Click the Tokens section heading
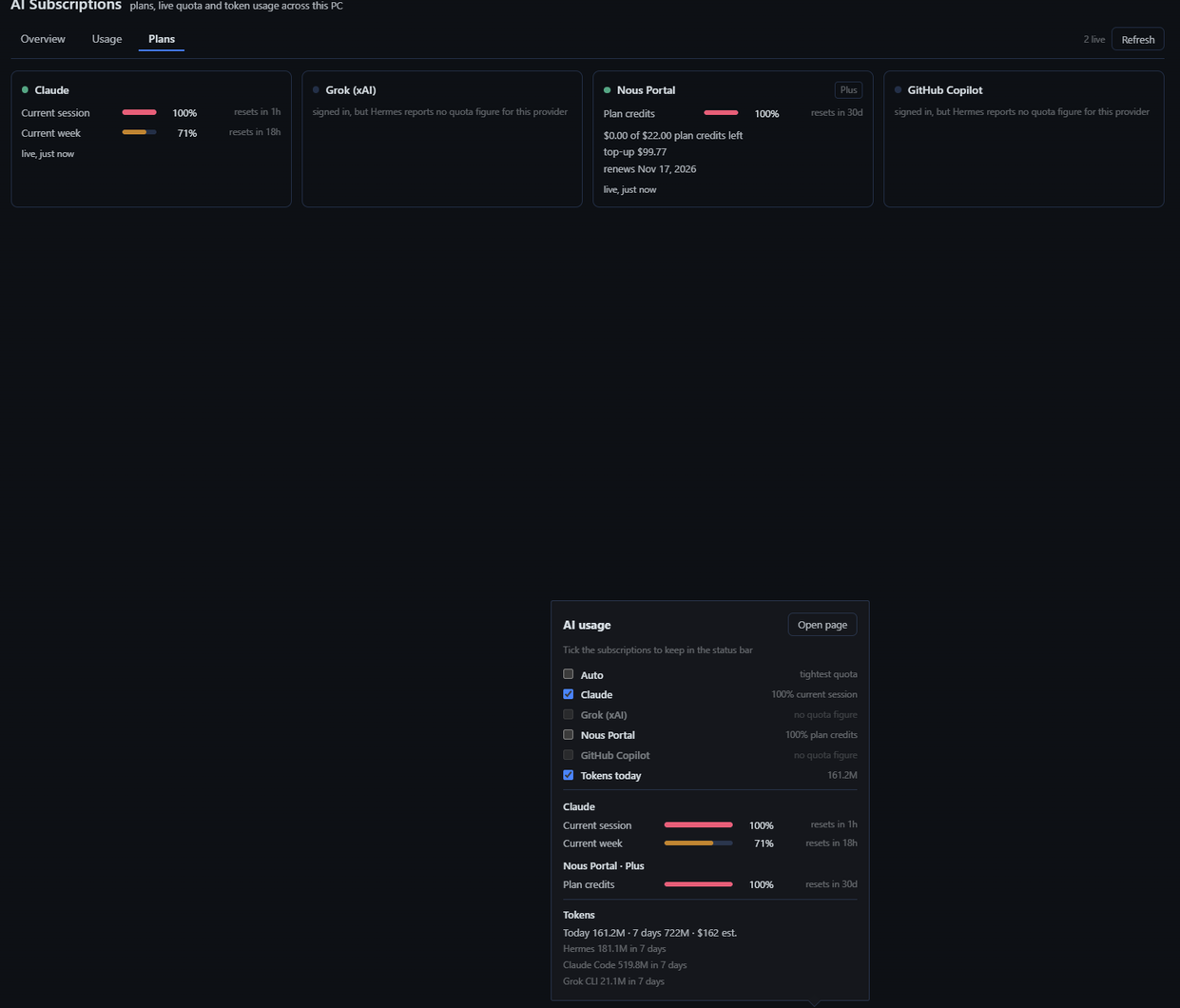The height and width of the screenshot is (1008, 1180). click(579, 915)
